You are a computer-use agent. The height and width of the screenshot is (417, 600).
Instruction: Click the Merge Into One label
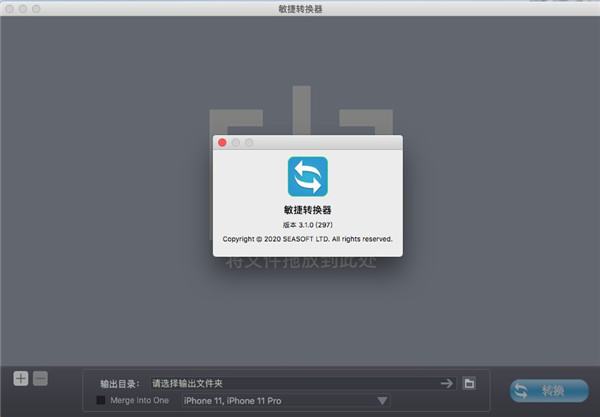pyautogui.click(x=140, y=400)
